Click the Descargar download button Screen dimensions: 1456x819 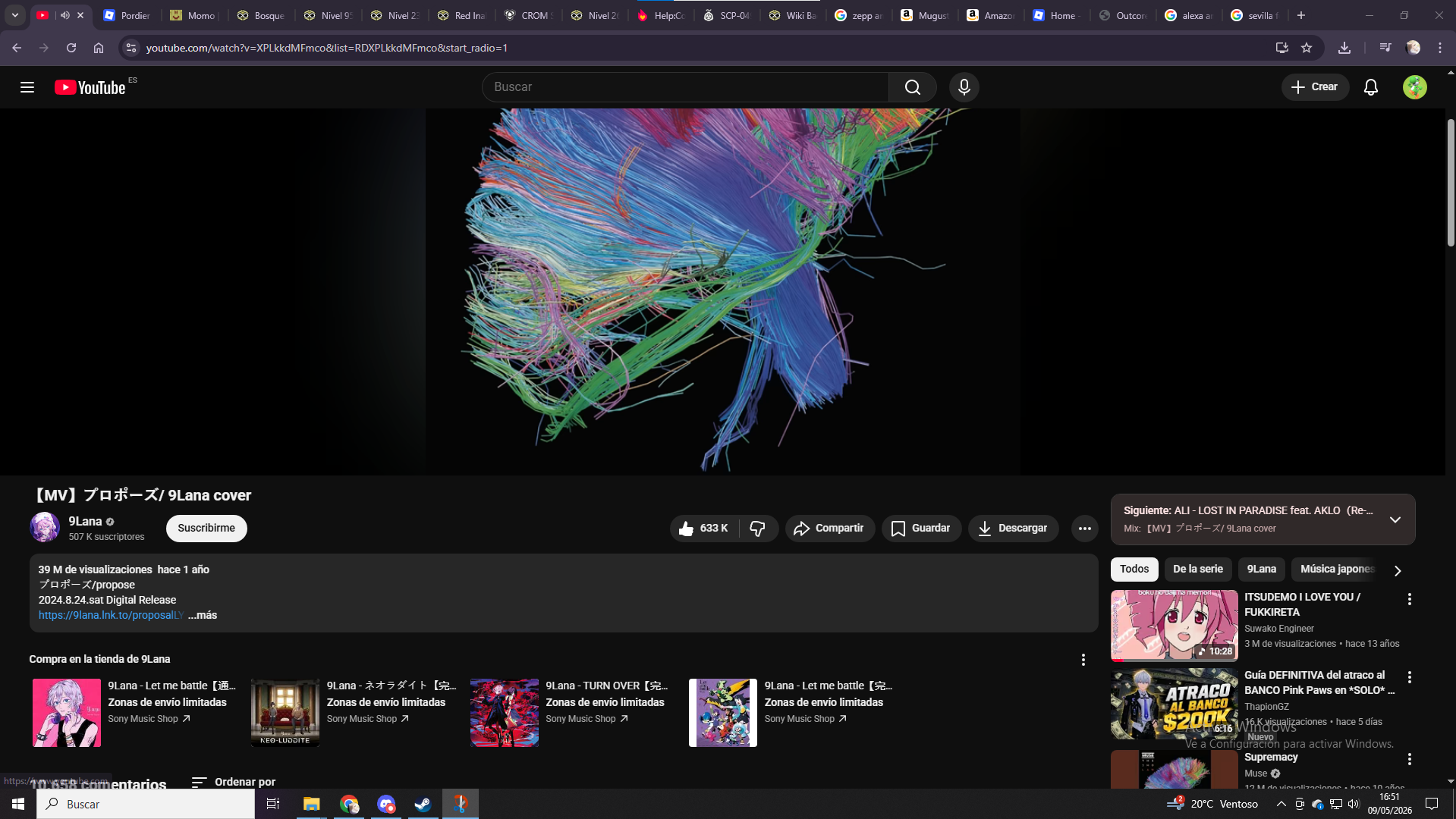point(1013,529)
